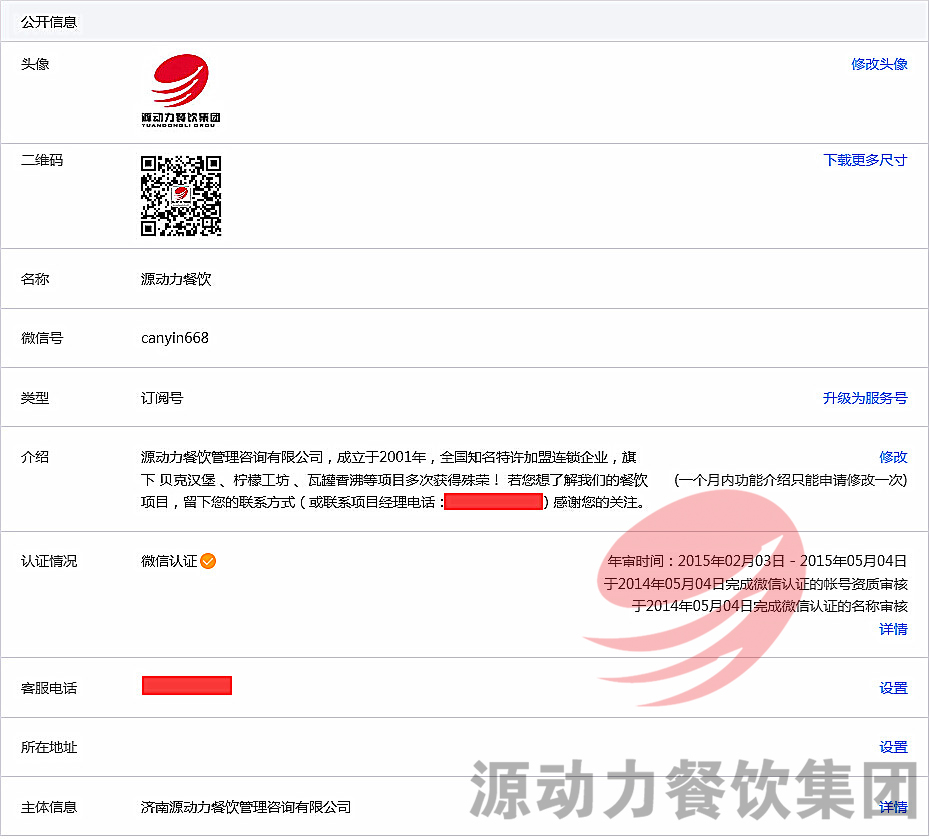
Task: Select the account name 源动力餐饮
Action: [176, 279]
